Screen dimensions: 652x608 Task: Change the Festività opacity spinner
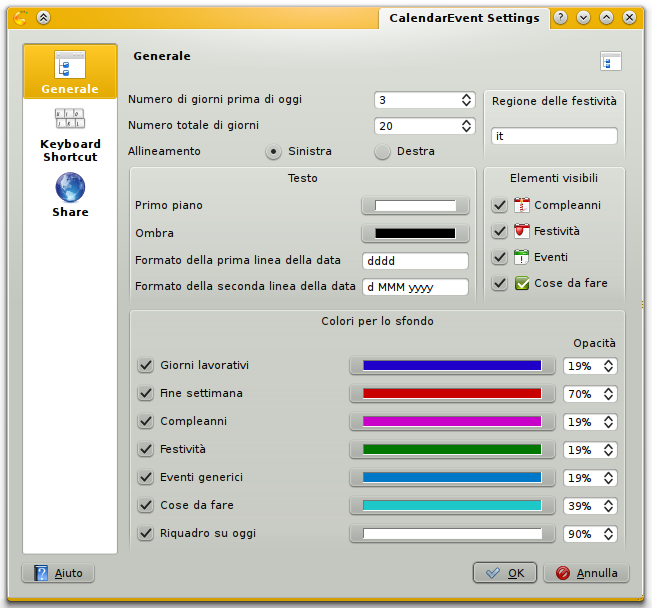coord(590,450)
